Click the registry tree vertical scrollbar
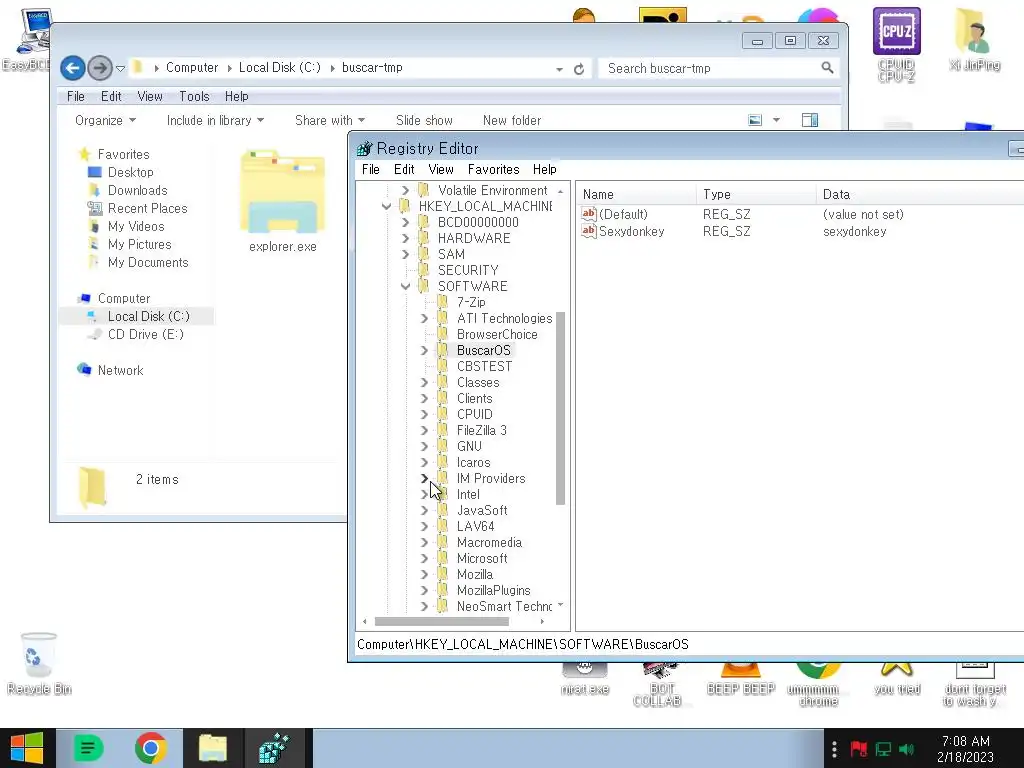This screenshot has height=768, width=1024. click(560, 408)
